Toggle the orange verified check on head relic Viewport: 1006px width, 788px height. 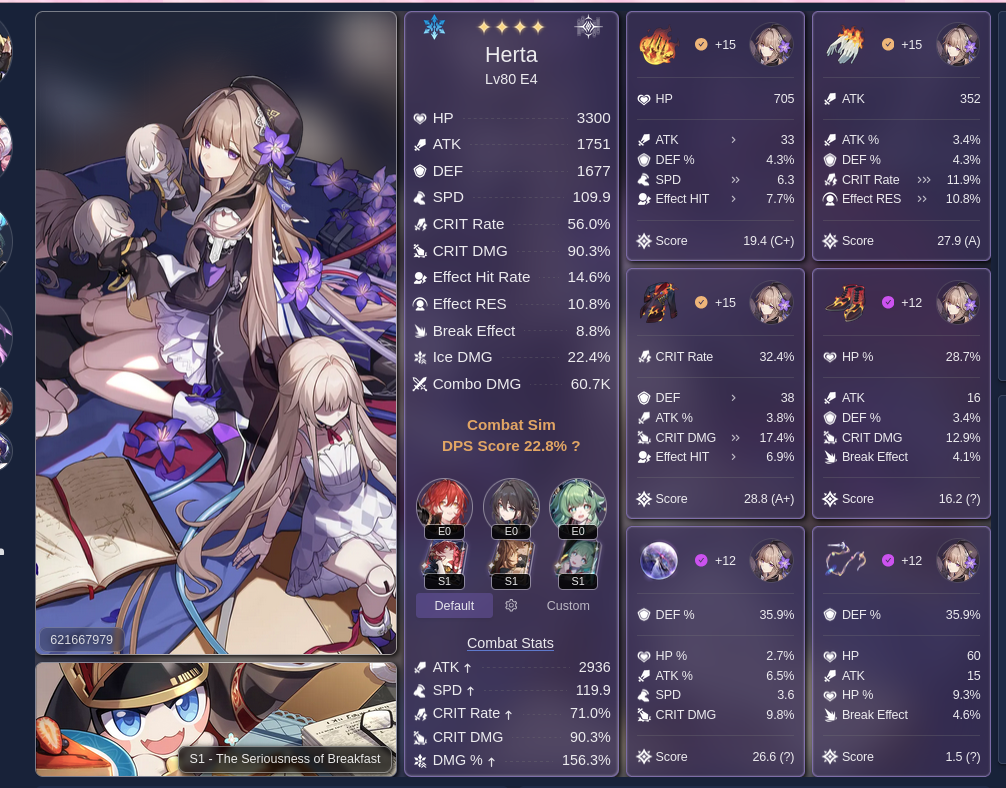click(701, 44)
